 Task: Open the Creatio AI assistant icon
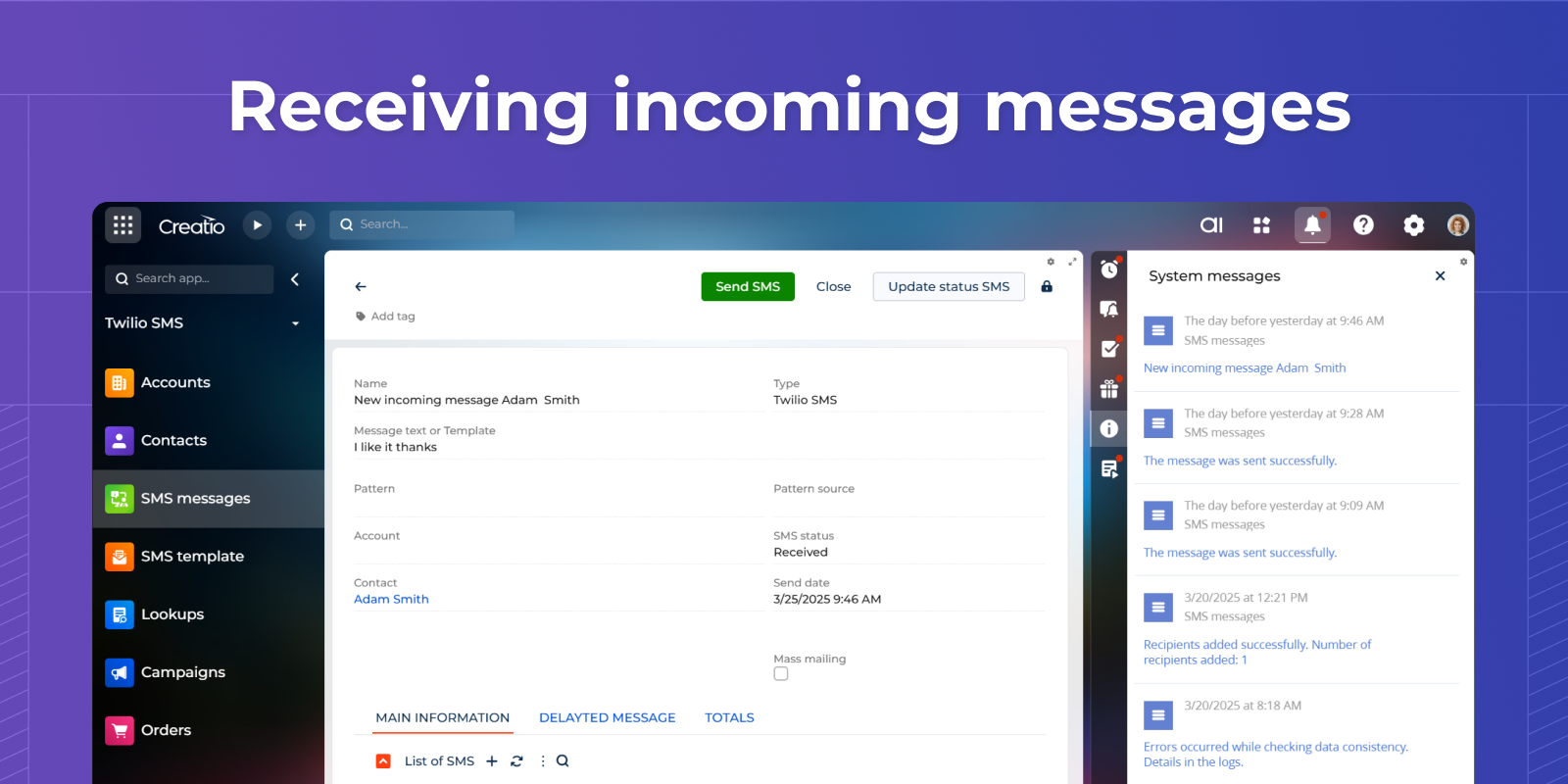point(1211,225)
